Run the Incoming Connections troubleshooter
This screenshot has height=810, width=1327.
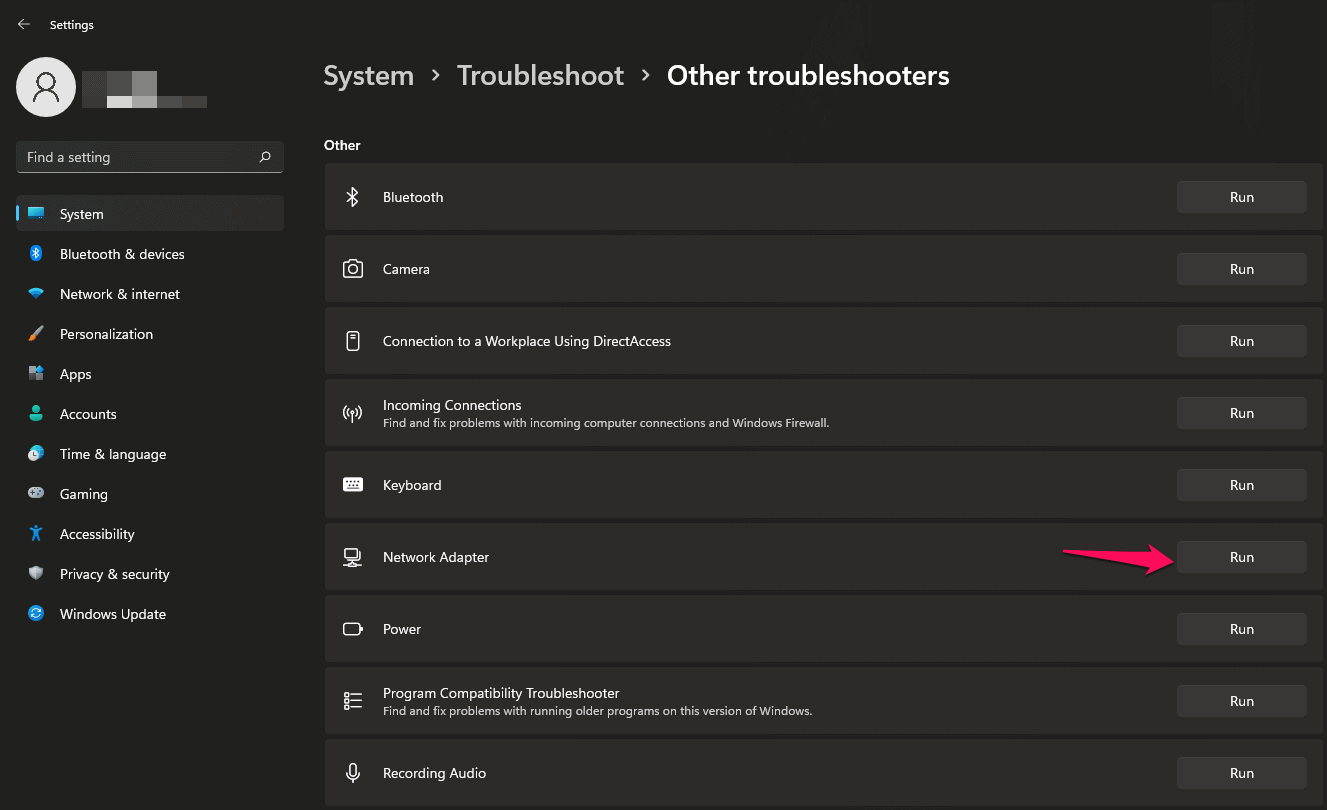tap(1241, 413)
